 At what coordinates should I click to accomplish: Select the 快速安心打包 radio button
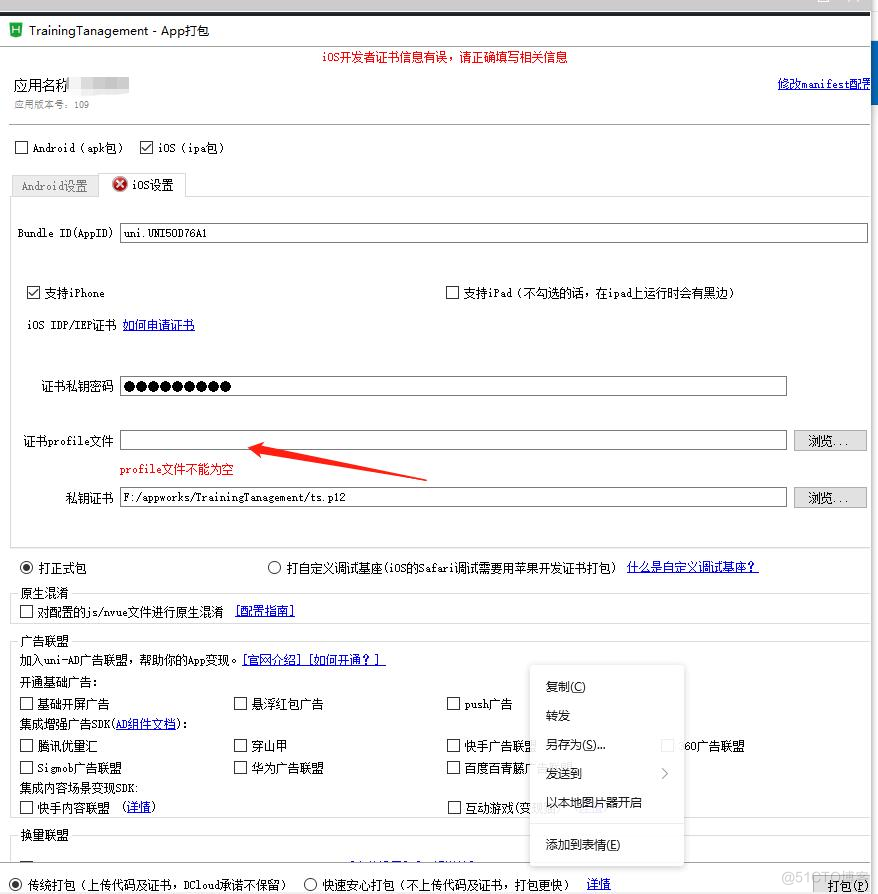tap(310, 884)
